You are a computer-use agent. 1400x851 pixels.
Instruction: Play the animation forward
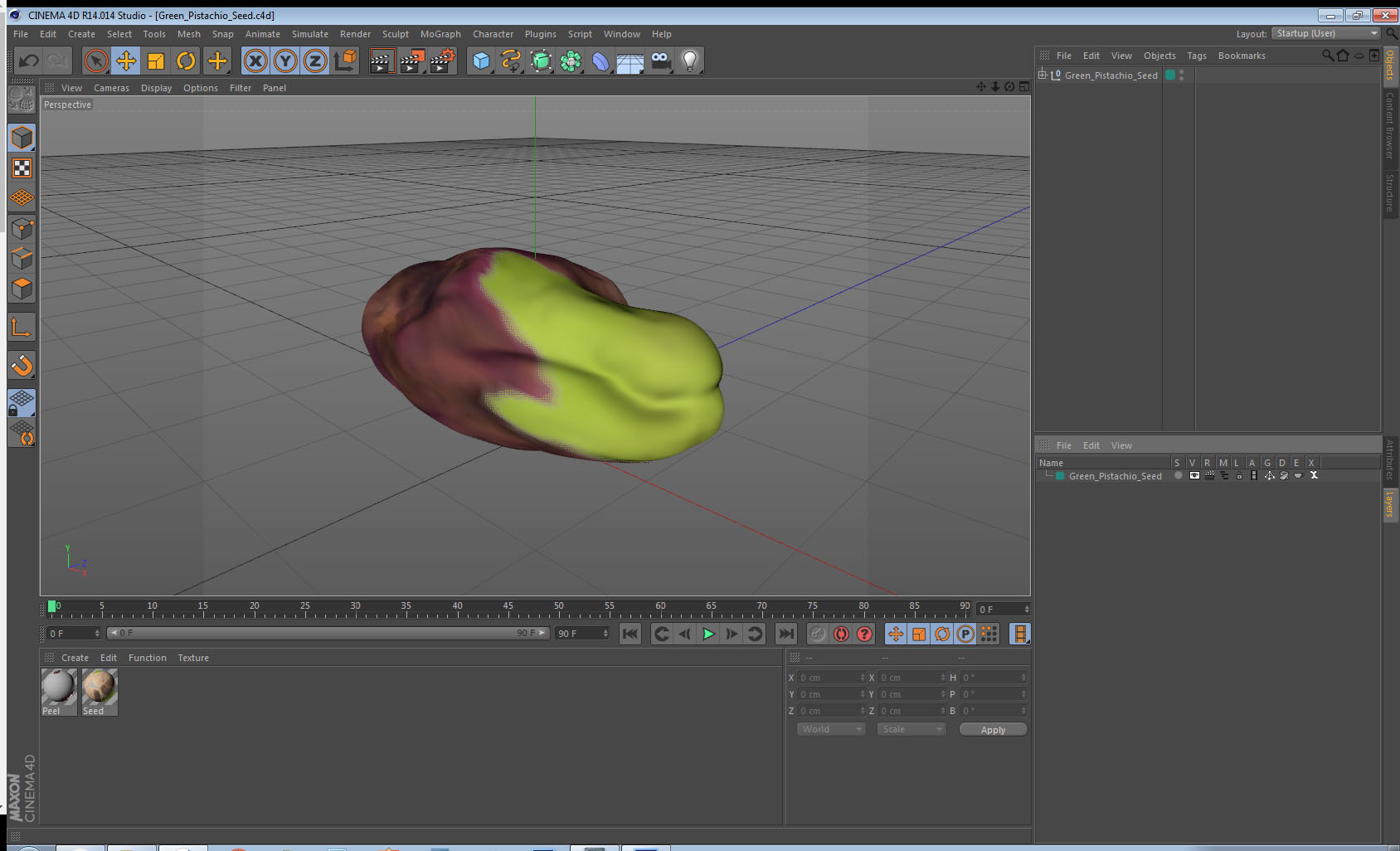coord(708,634)
